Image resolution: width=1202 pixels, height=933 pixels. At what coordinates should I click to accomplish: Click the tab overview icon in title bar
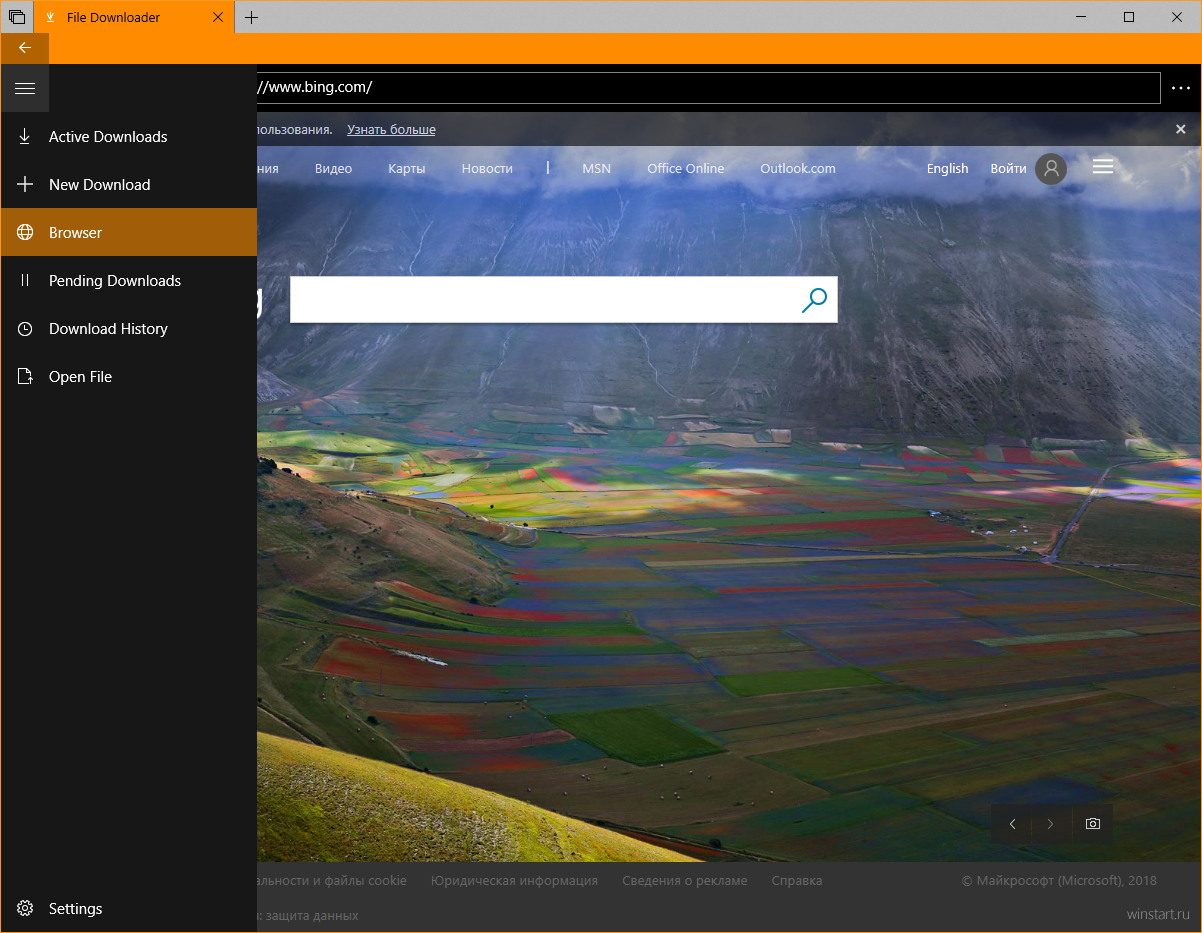tap(17, 17)
